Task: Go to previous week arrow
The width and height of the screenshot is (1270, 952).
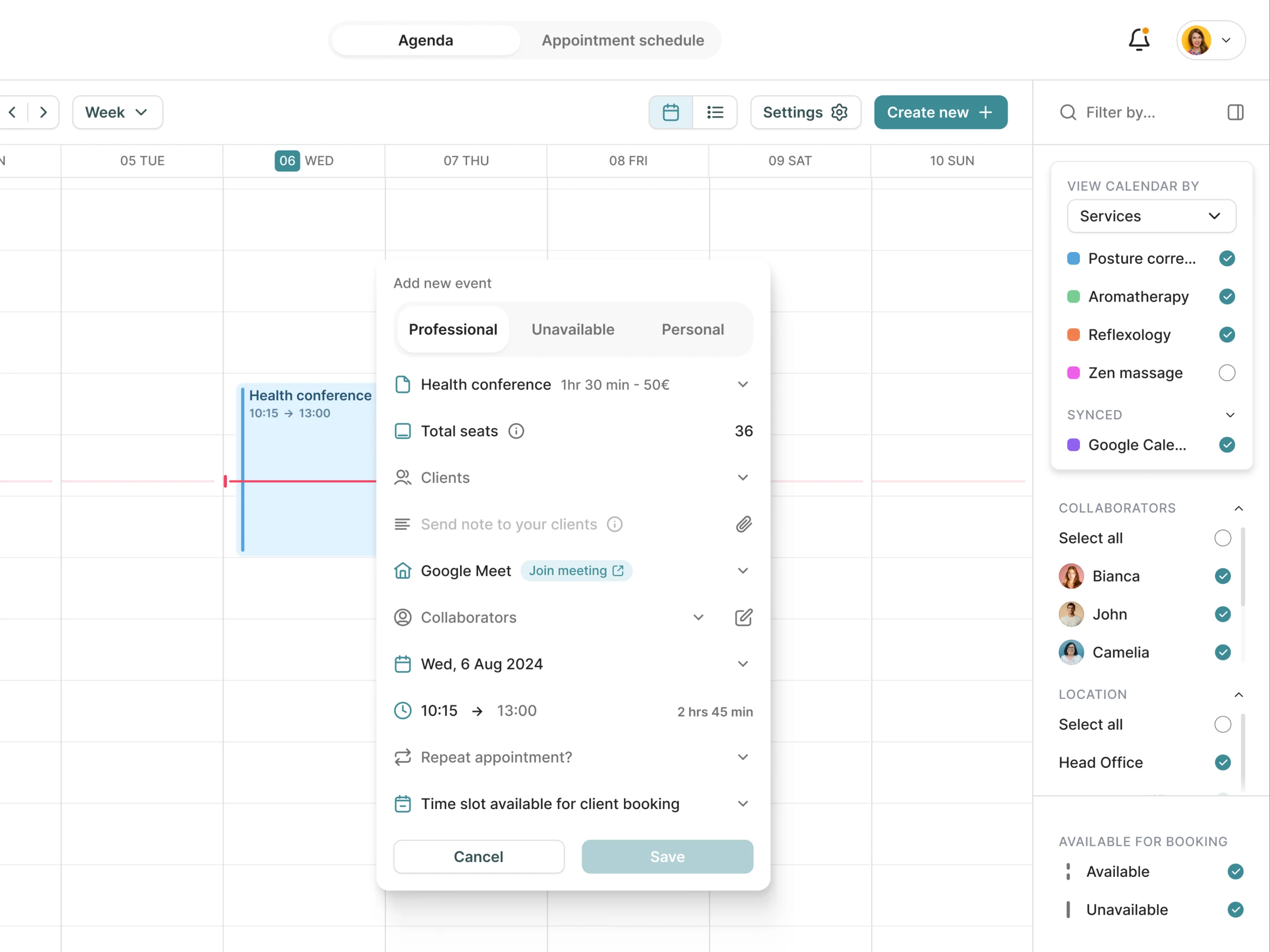Action: (x=13, y=112)
